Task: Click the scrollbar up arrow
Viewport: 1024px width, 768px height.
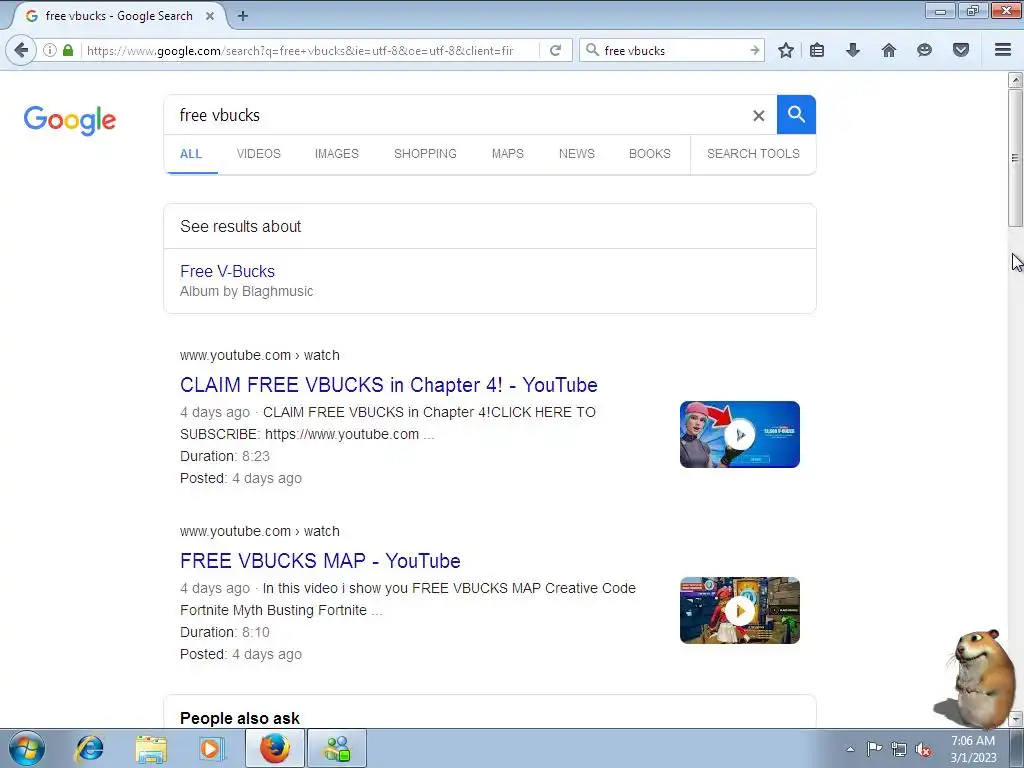Action: pos(1015,80)
